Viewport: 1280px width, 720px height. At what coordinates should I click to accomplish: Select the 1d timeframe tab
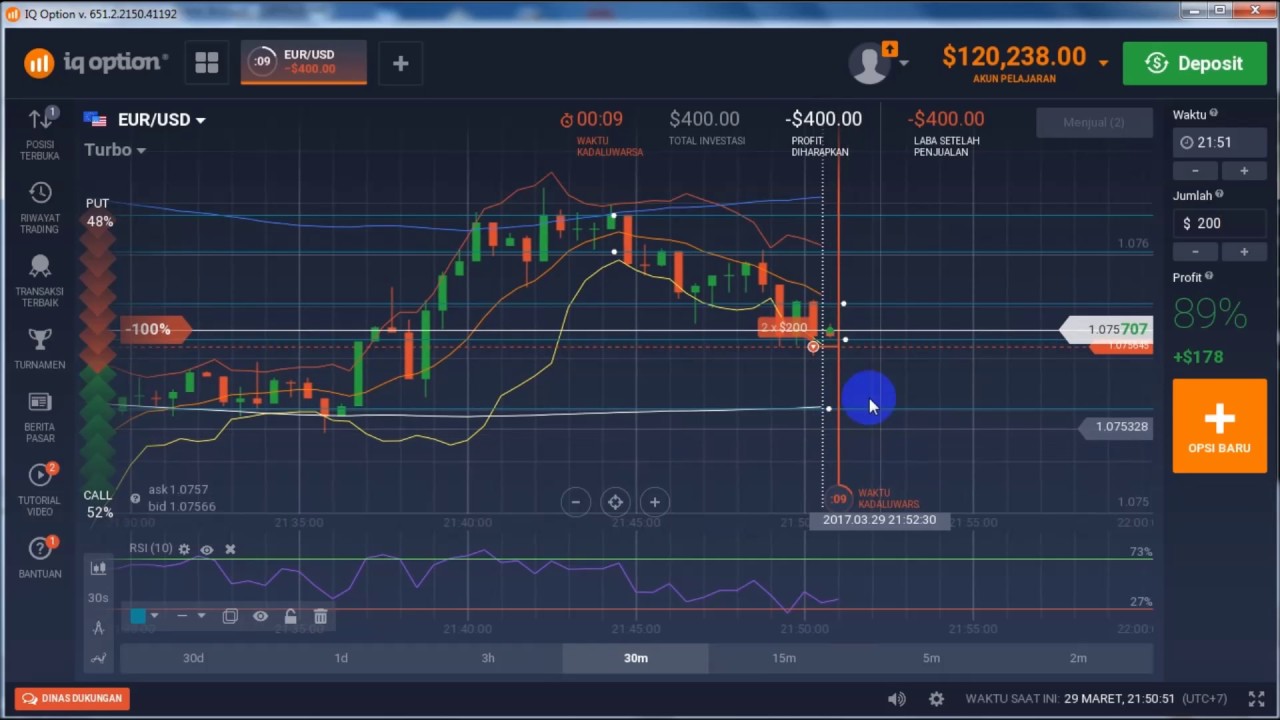tap(341, 658)
